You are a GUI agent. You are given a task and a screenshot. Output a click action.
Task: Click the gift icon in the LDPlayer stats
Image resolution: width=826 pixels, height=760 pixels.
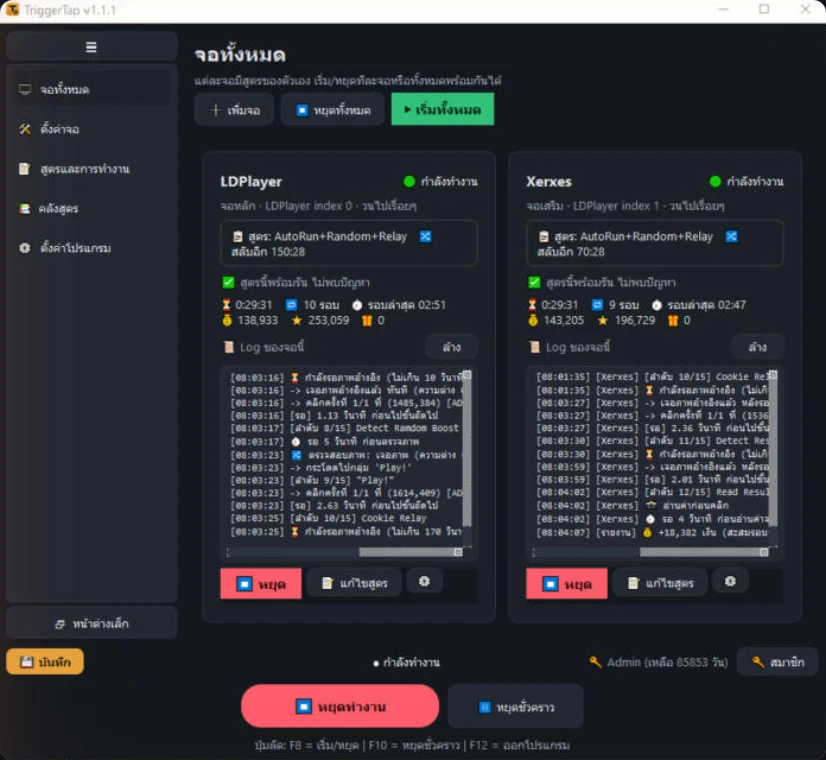coord(367,320)
